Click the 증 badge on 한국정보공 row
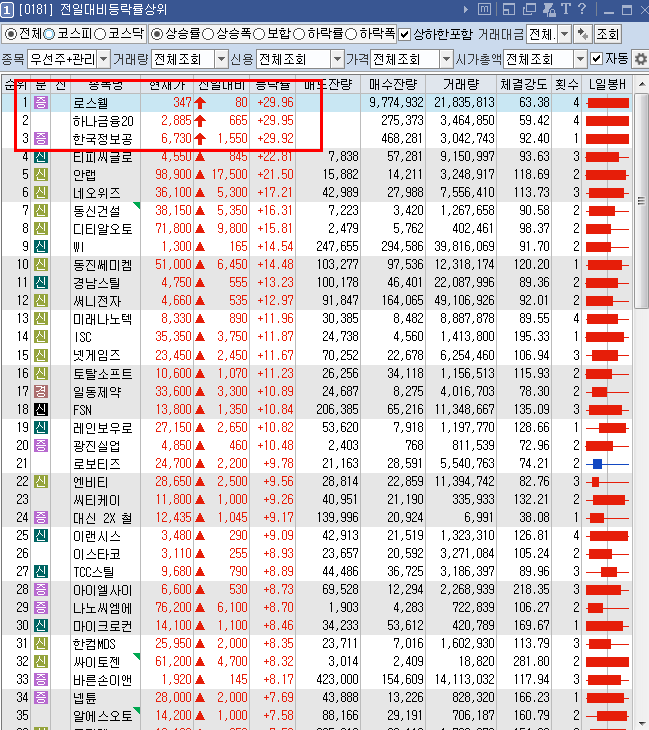649x730 pixels. (x=41, y=138)
